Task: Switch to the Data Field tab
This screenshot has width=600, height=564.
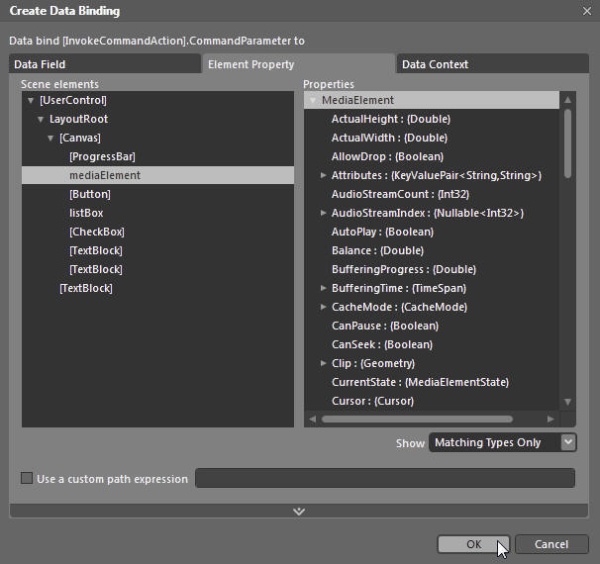Action: tap(104, 64)
